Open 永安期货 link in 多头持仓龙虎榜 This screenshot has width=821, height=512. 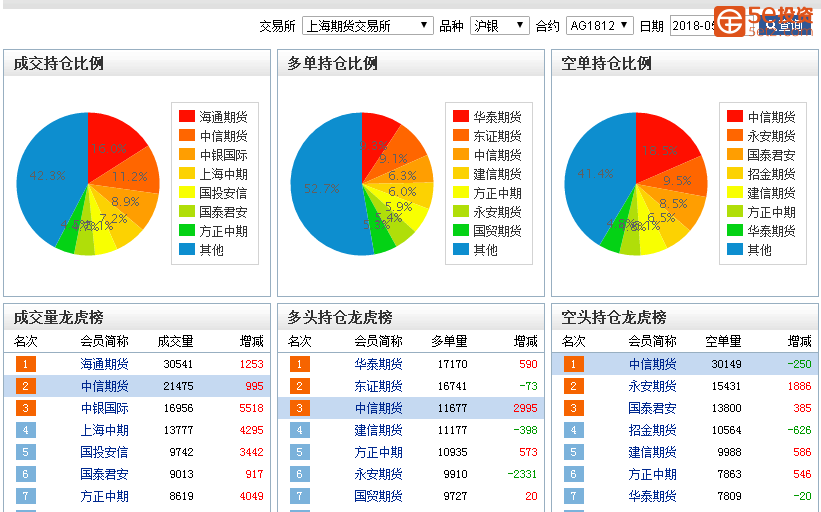[x=379, y=474]
